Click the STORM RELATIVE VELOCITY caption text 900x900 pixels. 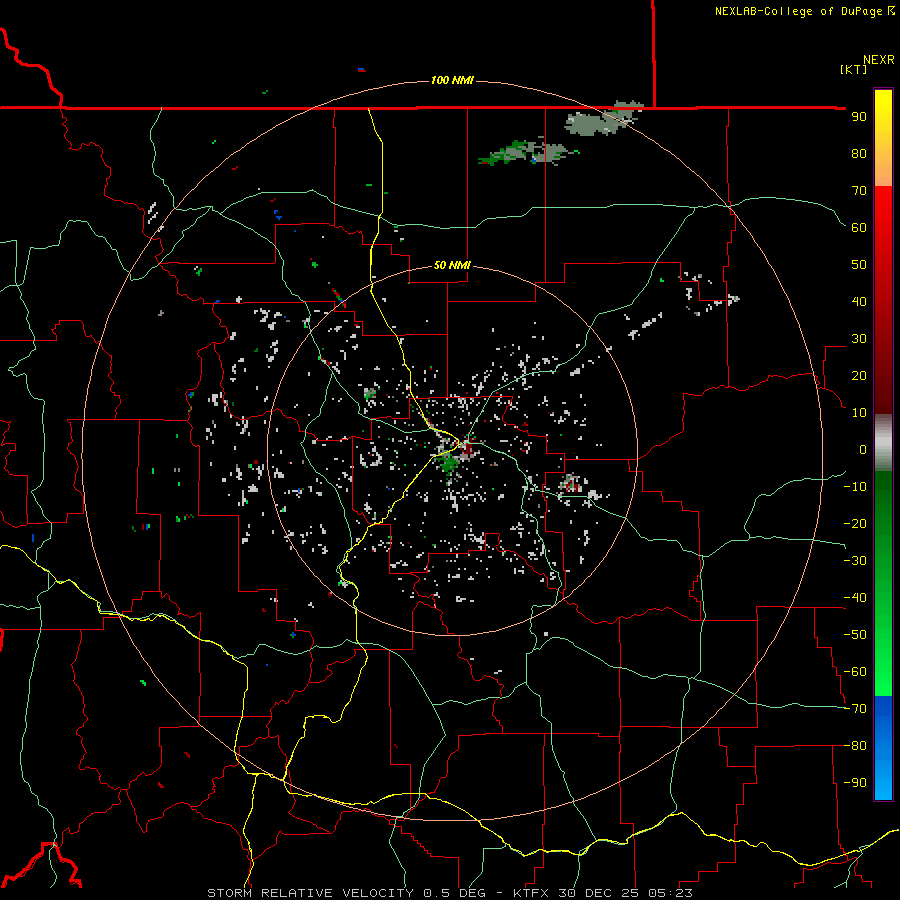(x=310, y=893)
